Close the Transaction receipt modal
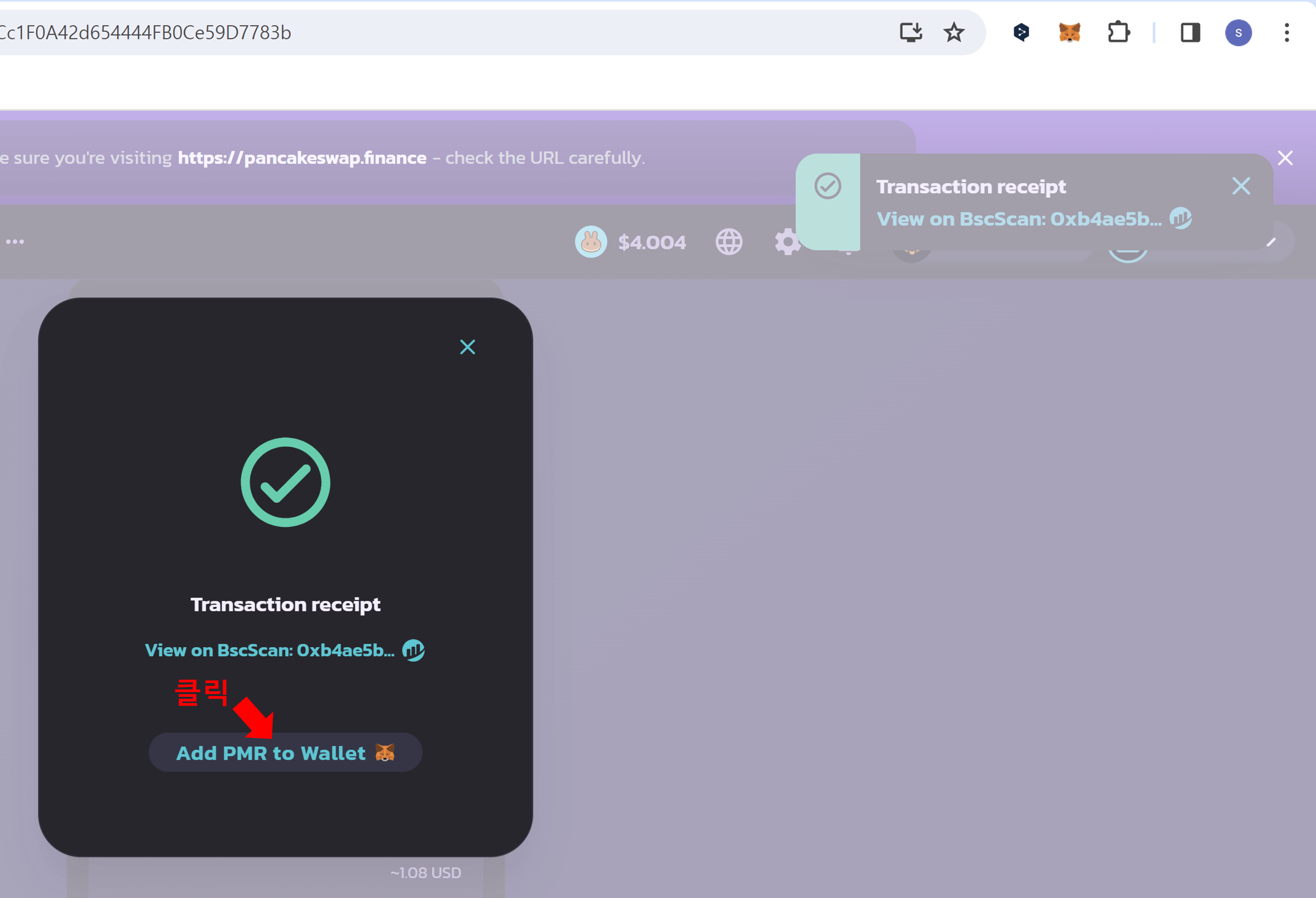 467,347
